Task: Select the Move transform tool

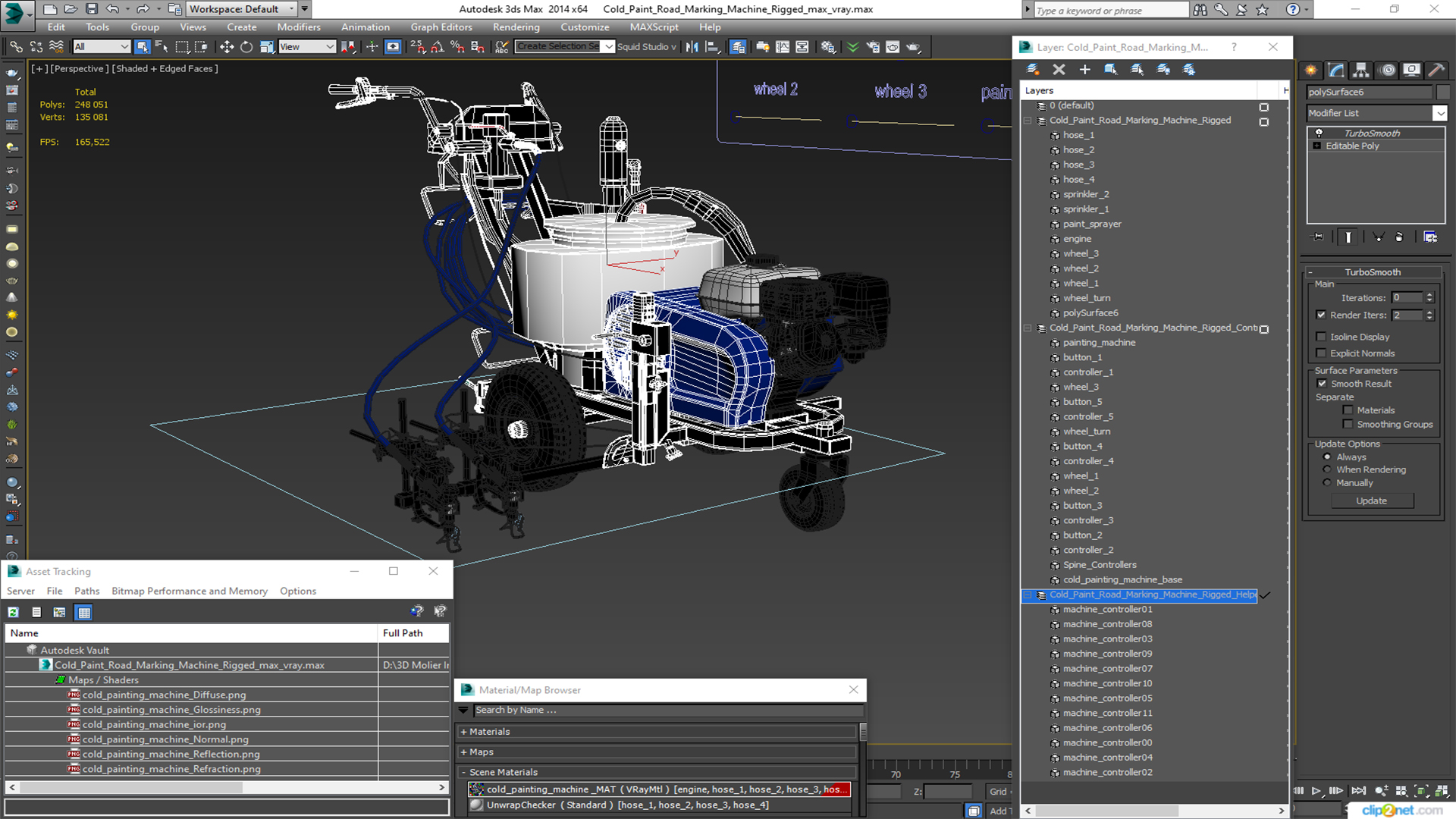Action: [226, 47]
